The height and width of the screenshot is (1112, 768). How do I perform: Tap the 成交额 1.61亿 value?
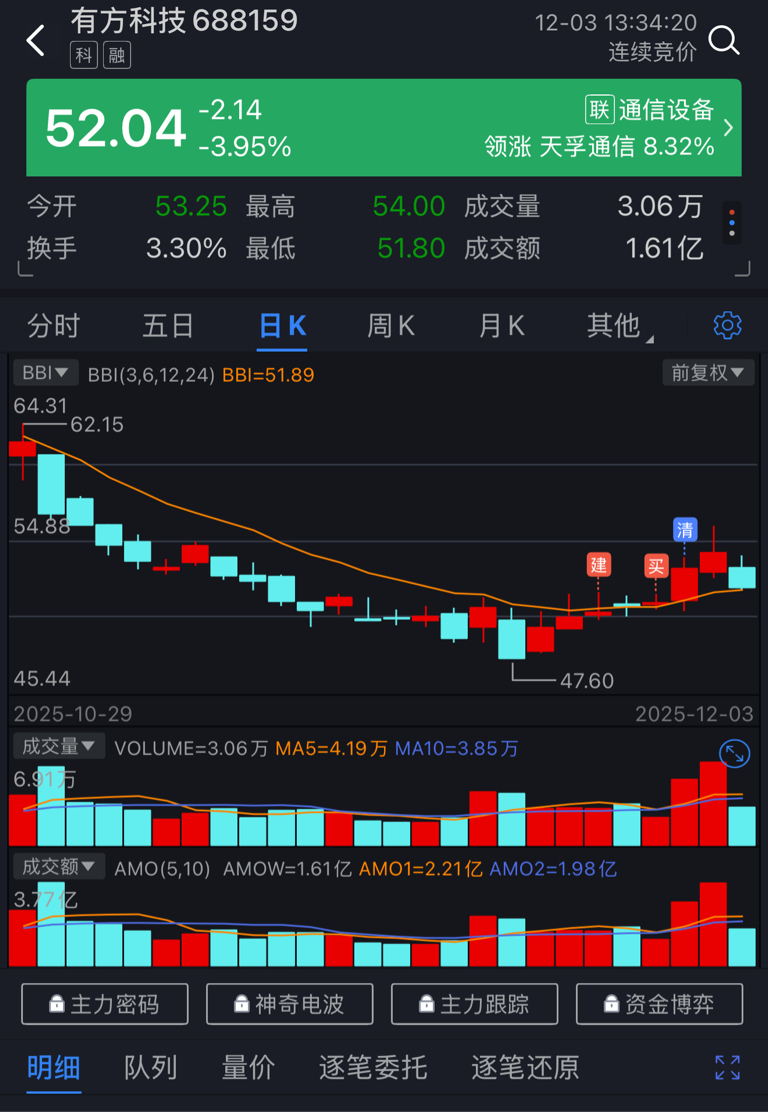tap(664, 248)
